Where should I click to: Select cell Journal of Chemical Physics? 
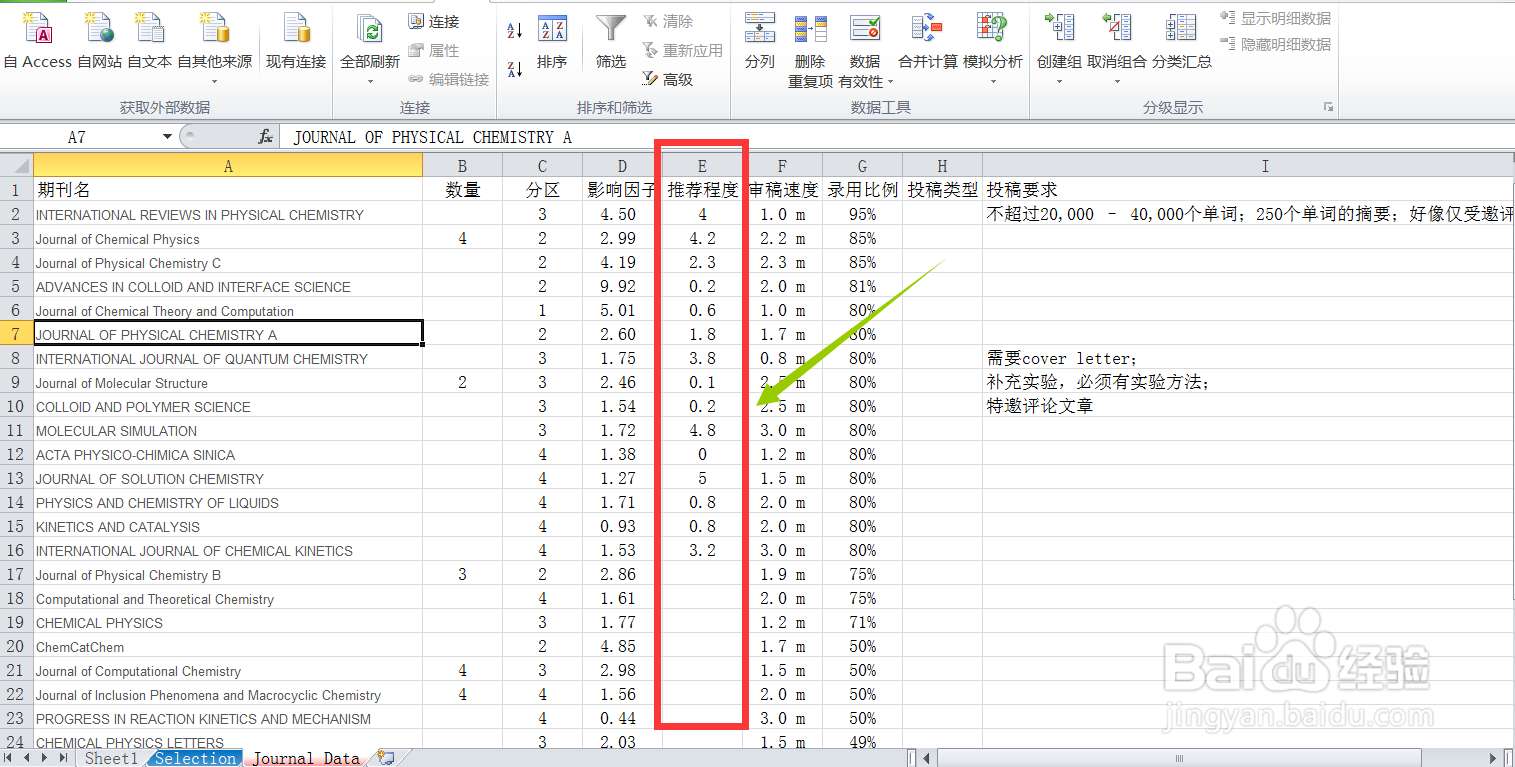[228, 238]
